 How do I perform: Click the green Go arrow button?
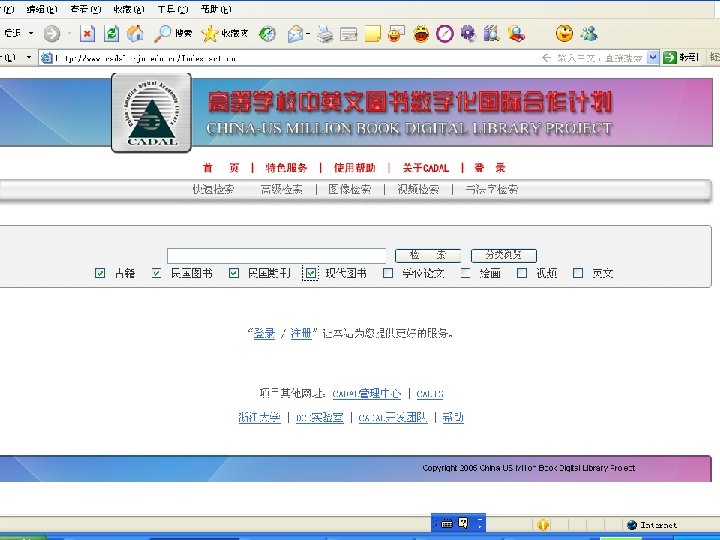tap(670, 57)
